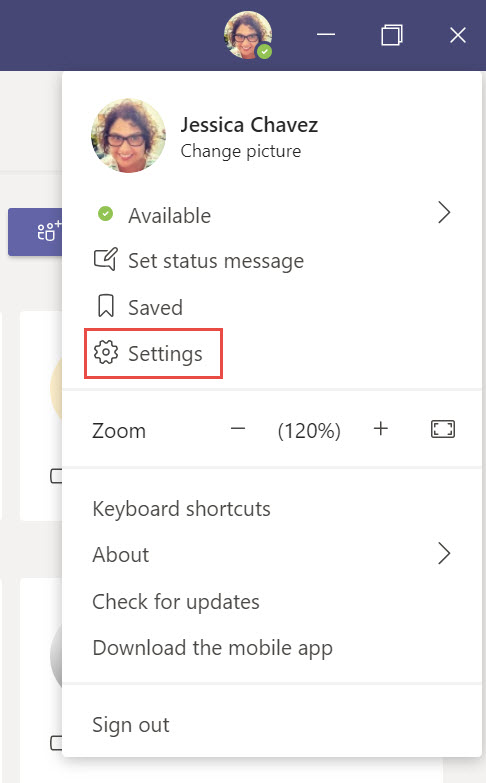The width and height of the screenshot is (486, 783).
Task: Click Change picture link
Action: point(241,151)
